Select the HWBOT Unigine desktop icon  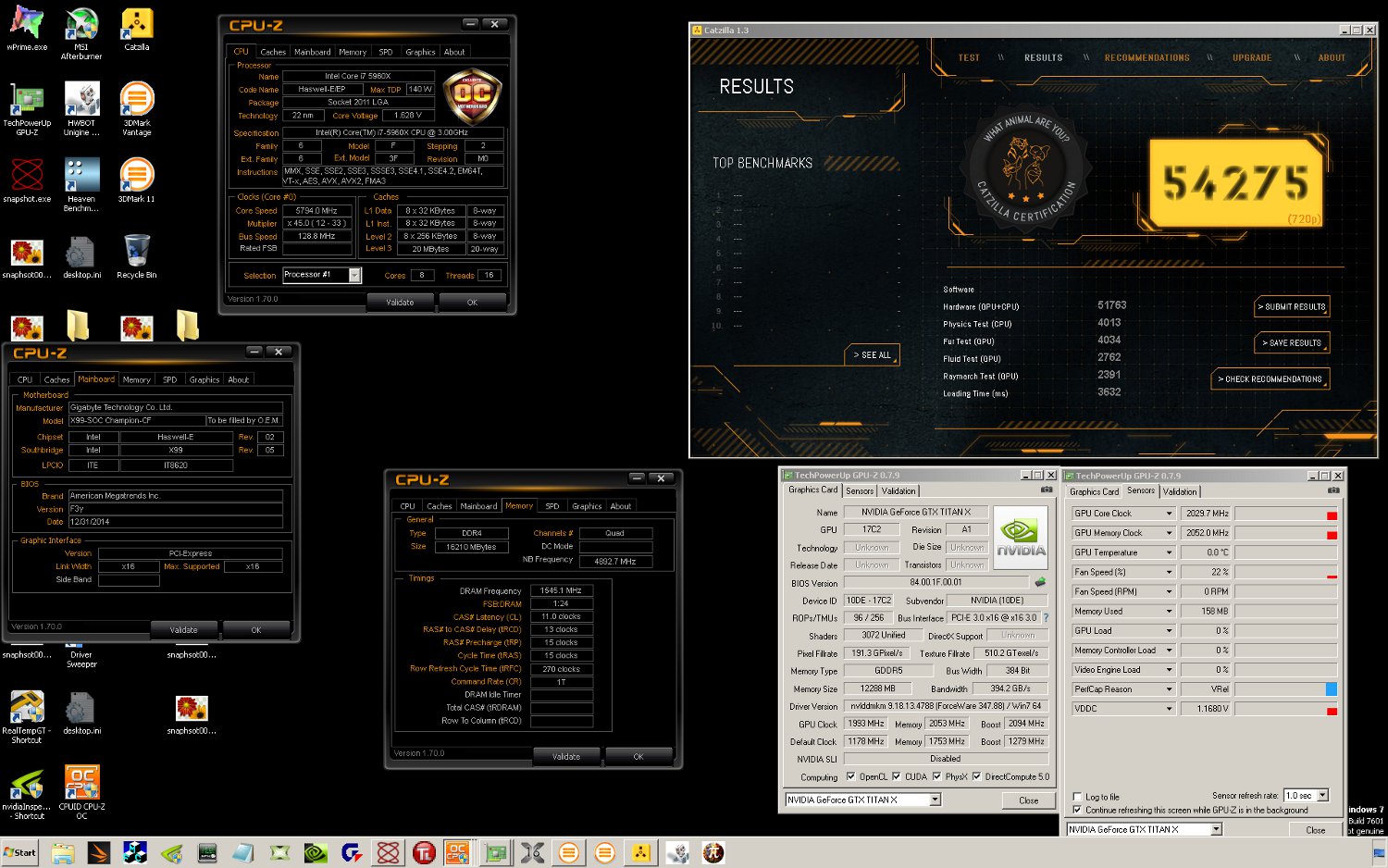click(x=81, y=109)
